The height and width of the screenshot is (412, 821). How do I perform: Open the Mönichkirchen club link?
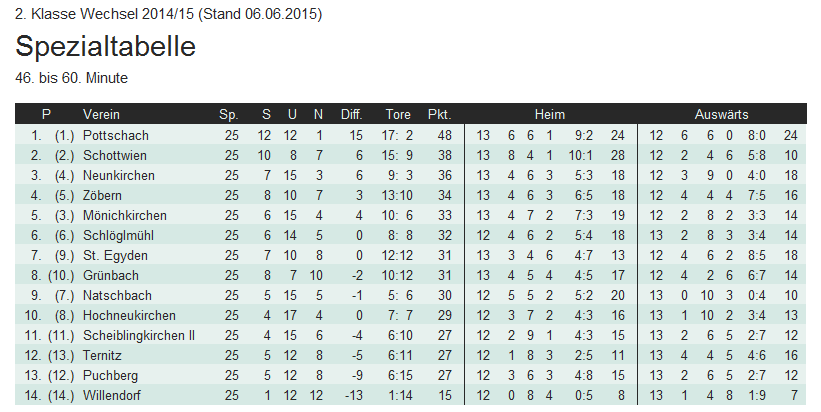click(125, 215)
